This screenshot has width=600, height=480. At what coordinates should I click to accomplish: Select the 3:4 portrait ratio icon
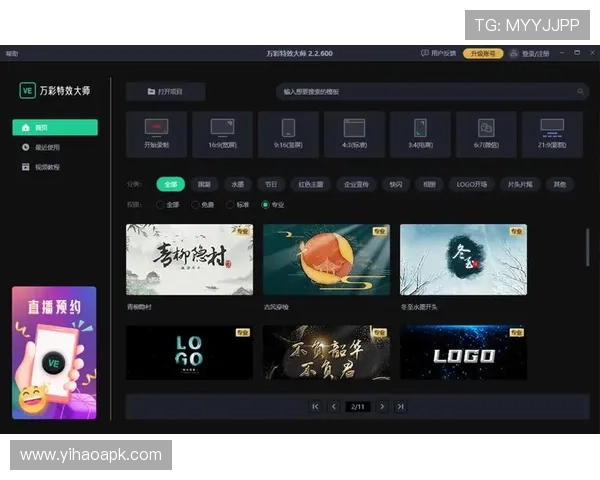coord(420,128)
